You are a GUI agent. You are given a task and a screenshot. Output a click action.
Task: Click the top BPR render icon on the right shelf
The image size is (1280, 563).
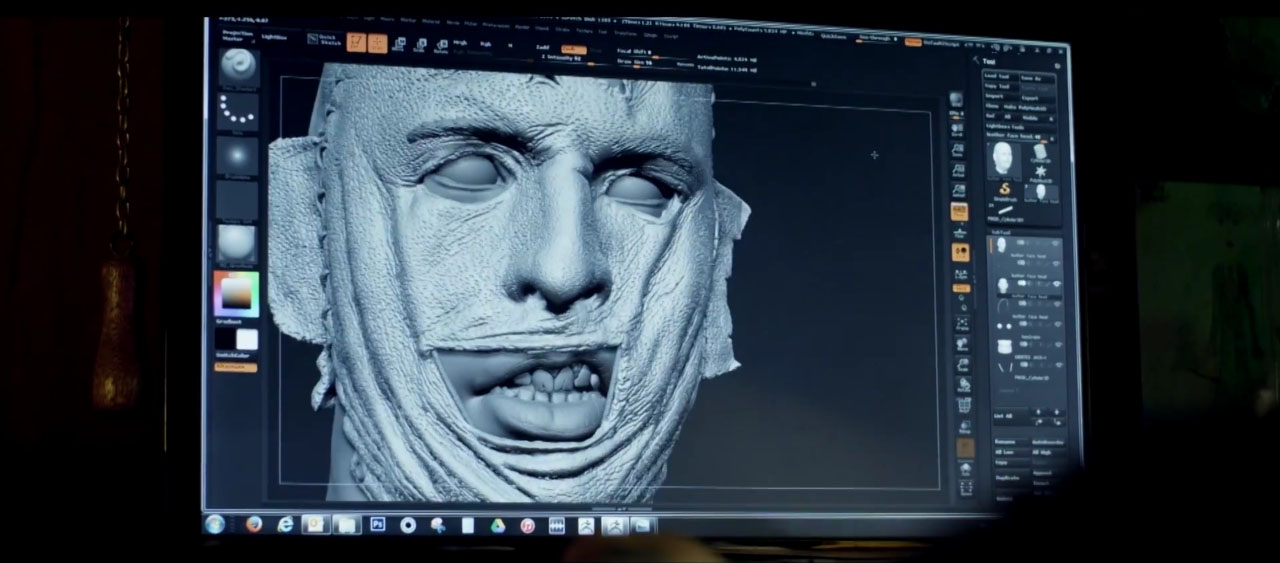tap(956, 100)
